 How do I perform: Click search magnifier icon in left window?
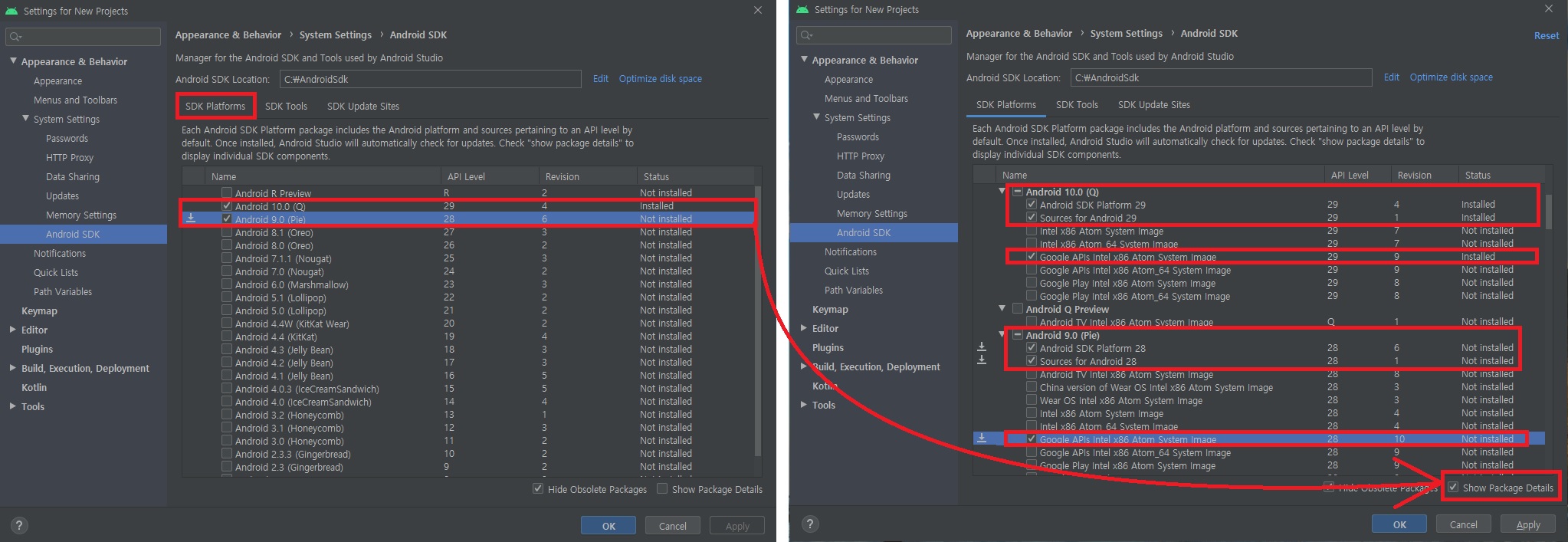15,36
